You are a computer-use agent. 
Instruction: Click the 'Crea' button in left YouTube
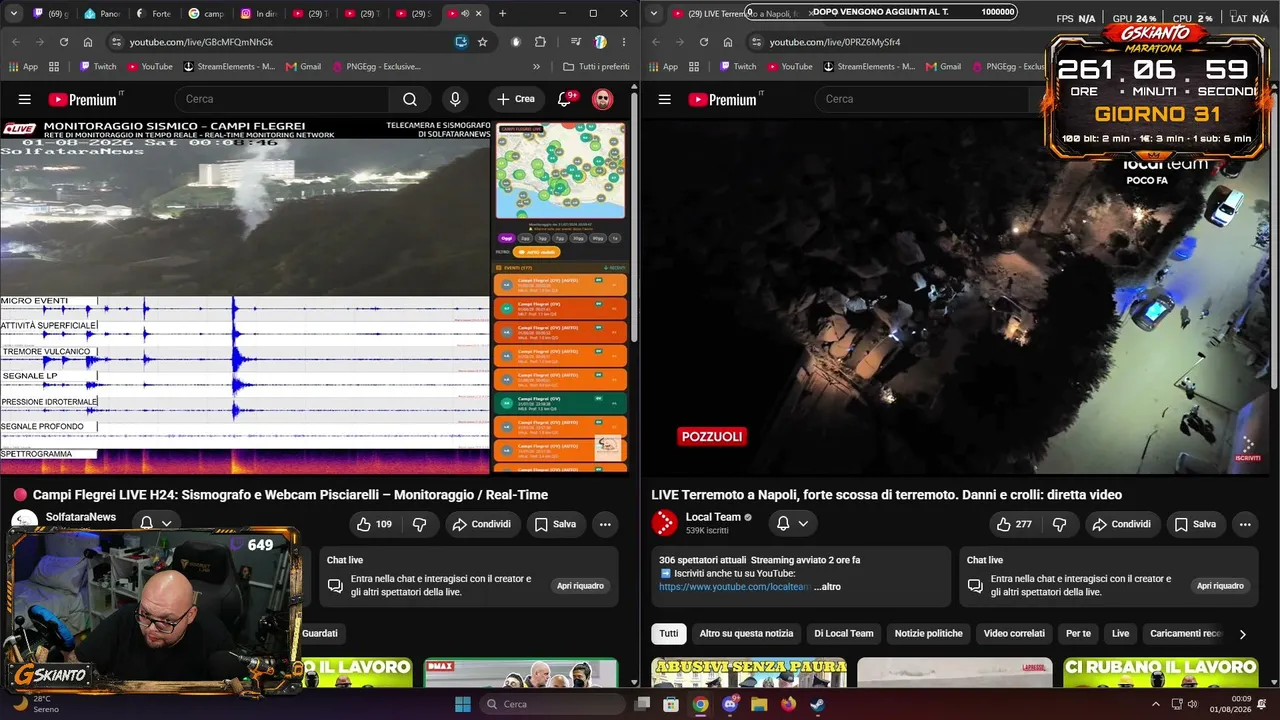516,99
